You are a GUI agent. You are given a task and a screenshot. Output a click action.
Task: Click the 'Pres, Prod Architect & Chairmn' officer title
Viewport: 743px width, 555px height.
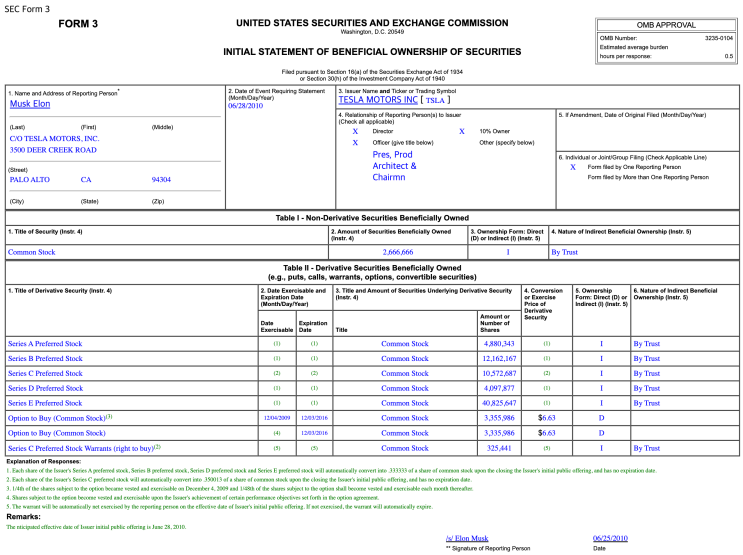pyautogui.click(x=394, y=166)
